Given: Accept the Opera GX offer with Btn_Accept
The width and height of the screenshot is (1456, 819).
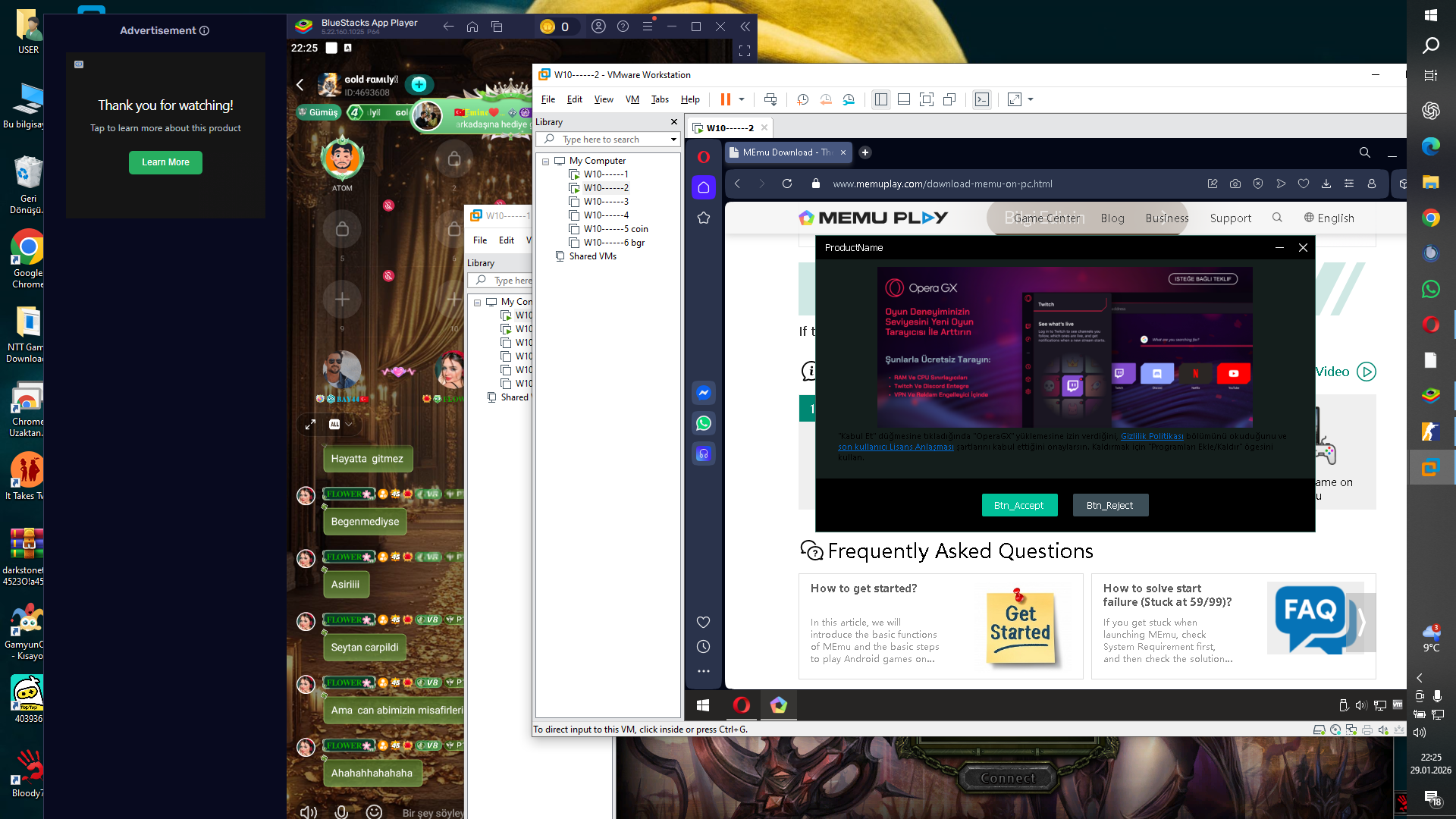Looking at the screenshot, I should pos(1019,505).
